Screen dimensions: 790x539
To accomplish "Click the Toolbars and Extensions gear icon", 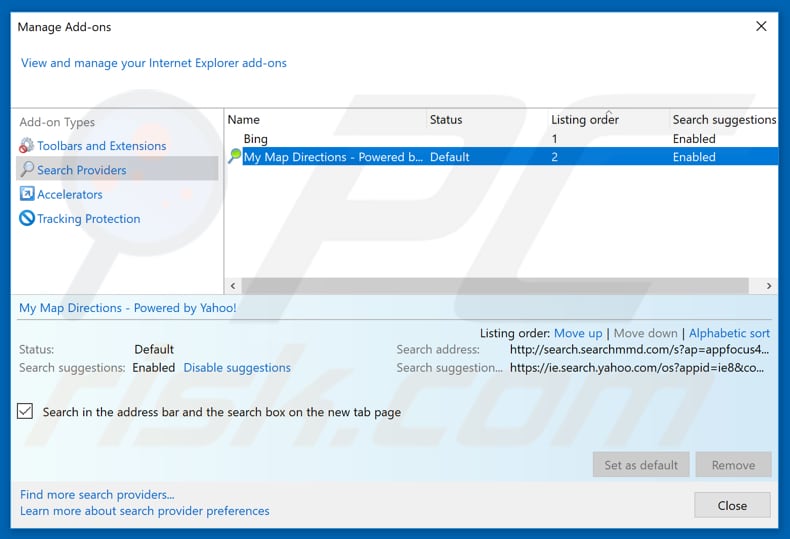I will (27, 146).
